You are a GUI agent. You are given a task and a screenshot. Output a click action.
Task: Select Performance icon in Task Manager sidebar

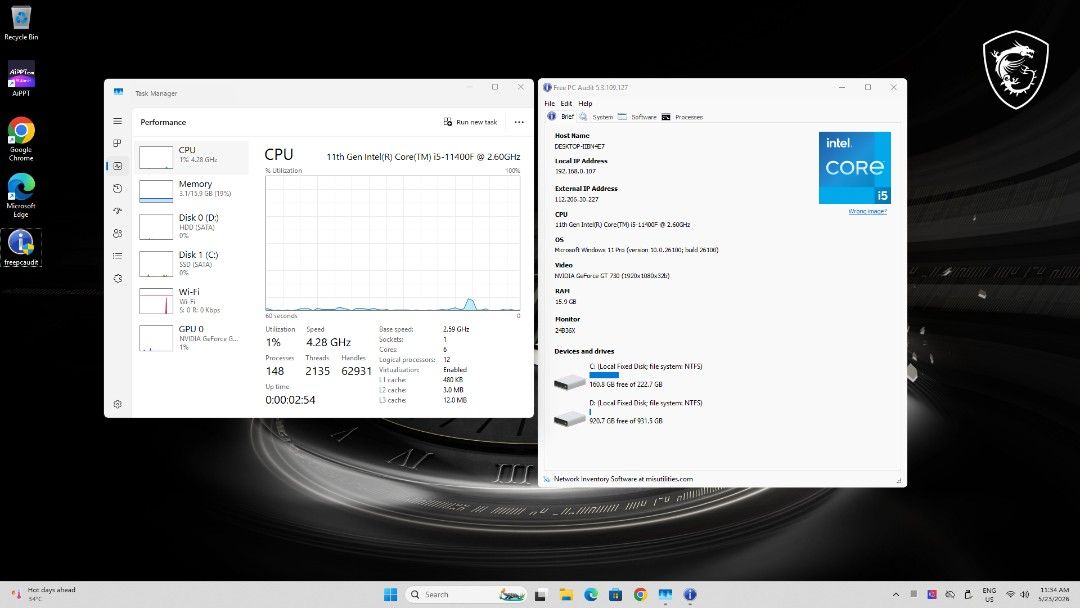(118, 166)
